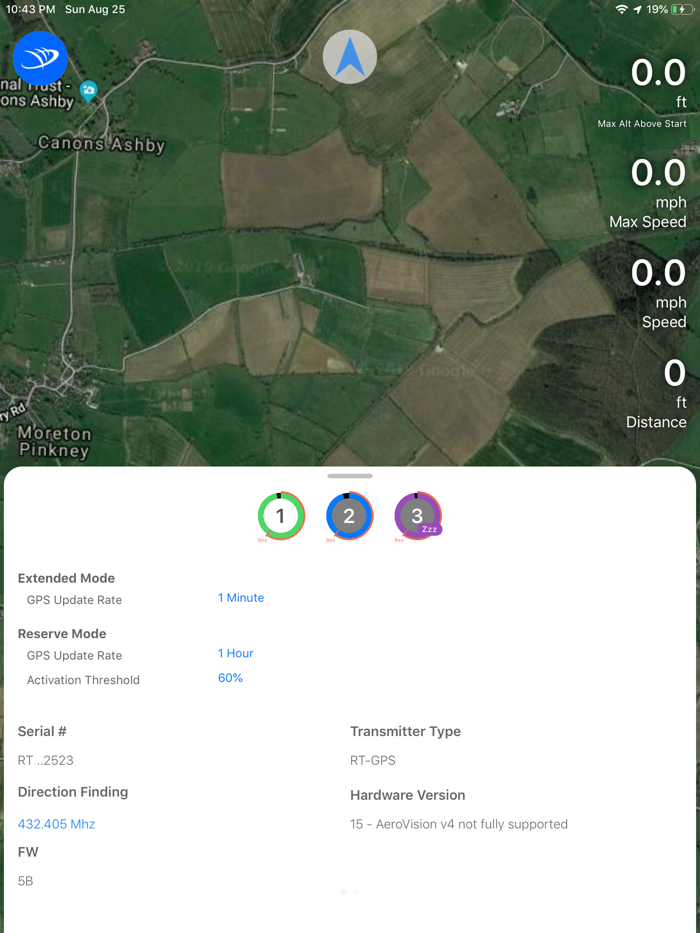Tap the 'Direction Finding' heading
700x933 pixels.
73,792
